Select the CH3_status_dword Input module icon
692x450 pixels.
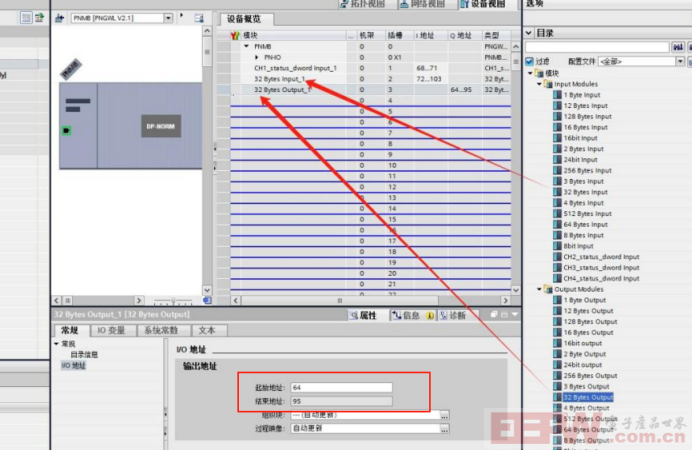[x=557, y=268]
